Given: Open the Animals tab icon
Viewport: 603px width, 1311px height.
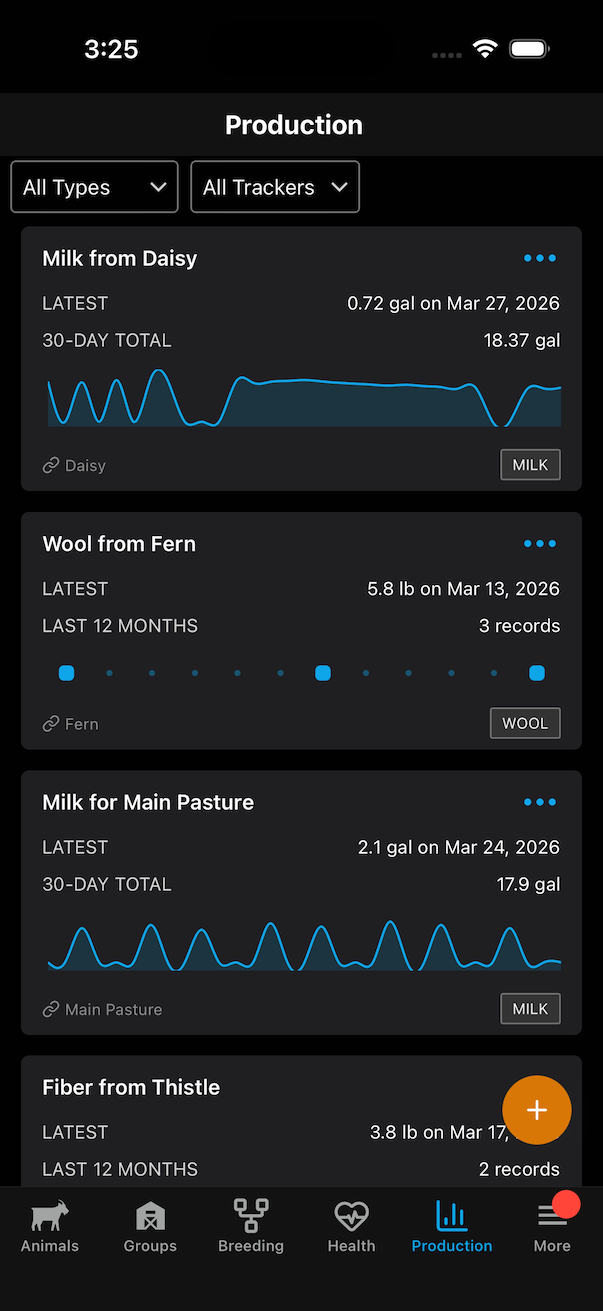Looking at the screenshot, I should (x=49, y=1216).
